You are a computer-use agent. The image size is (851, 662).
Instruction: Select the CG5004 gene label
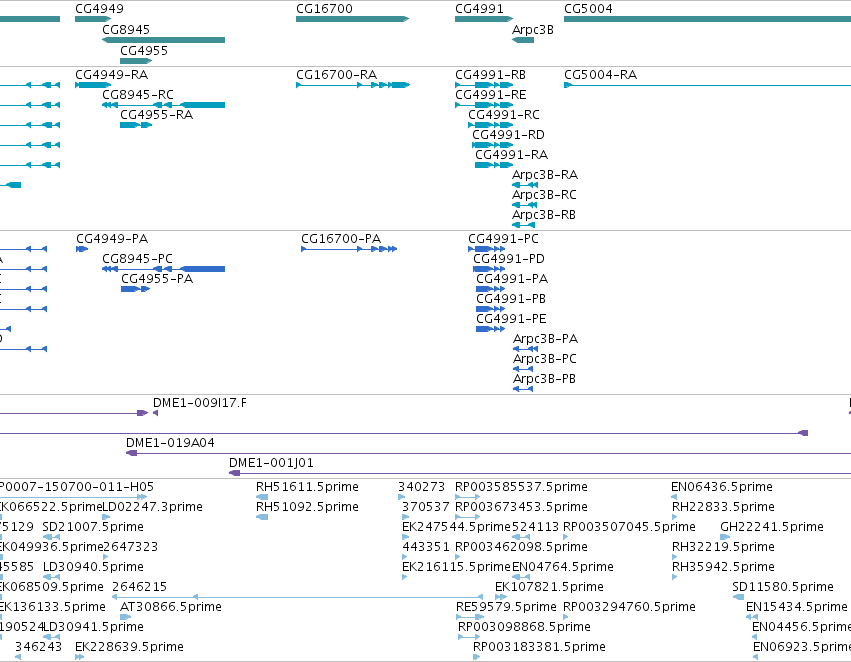588,9
